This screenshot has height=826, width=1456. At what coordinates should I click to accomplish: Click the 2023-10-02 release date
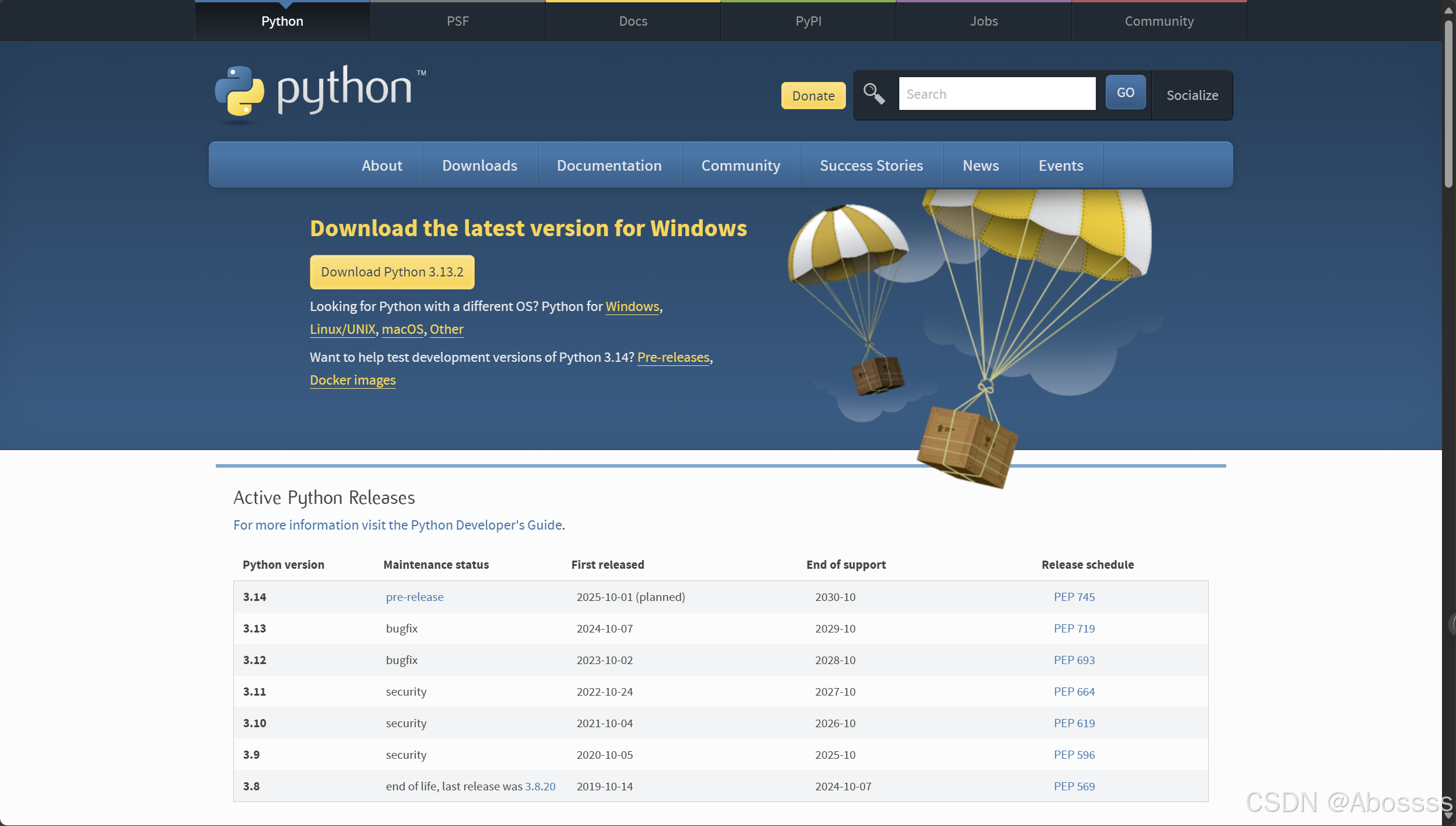pyautogui.click(x=605, y=660)
